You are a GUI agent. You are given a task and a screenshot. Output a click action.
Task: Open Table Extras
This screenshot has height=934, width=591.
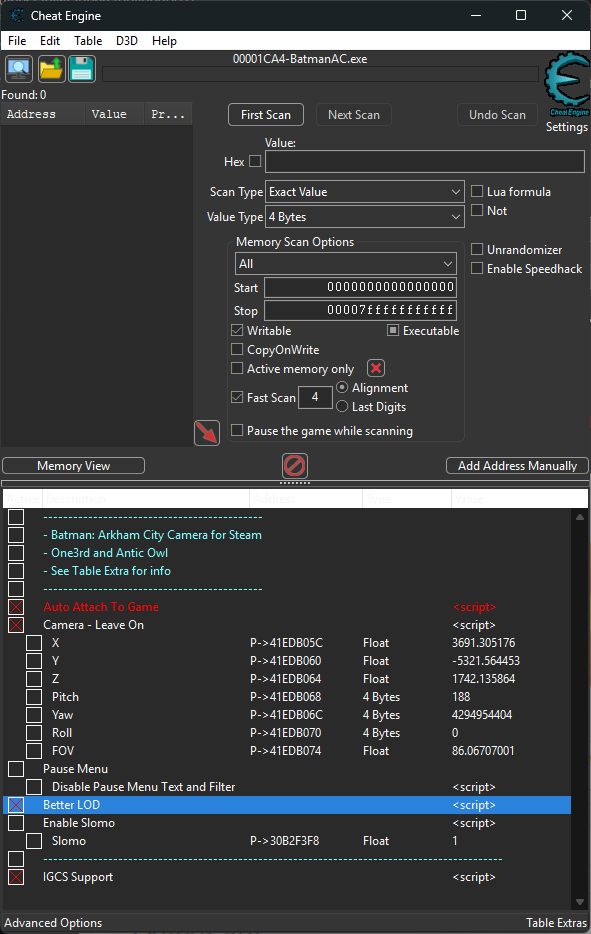(556, 923)
